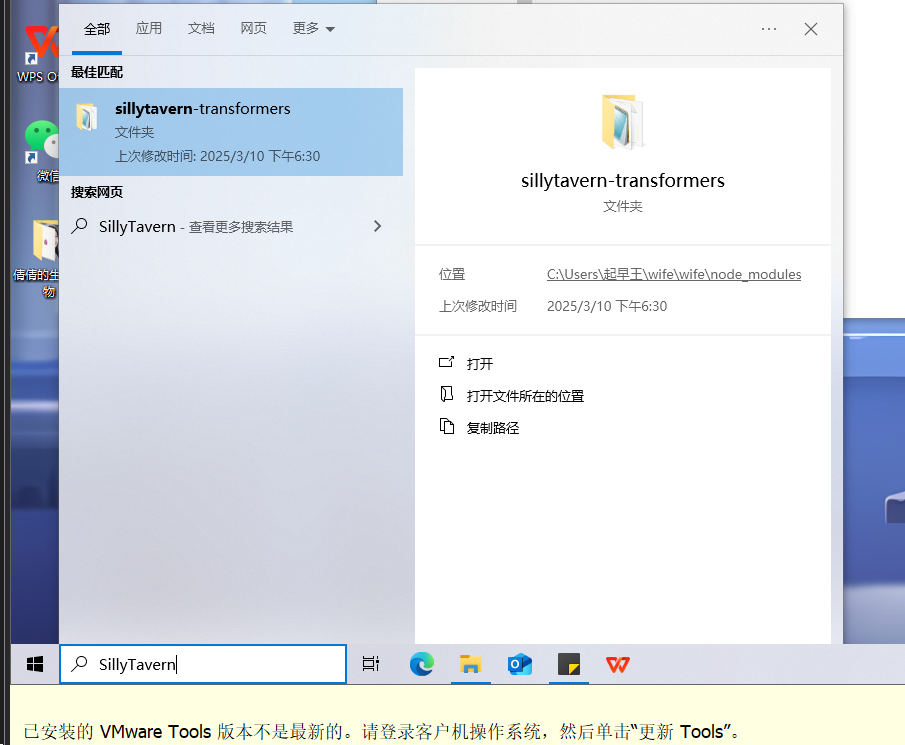The height and width of the screenshot is (745, 905).
Task: Focus the taskbar search box with SillyTavern
Action: click(x=203, y=664)
